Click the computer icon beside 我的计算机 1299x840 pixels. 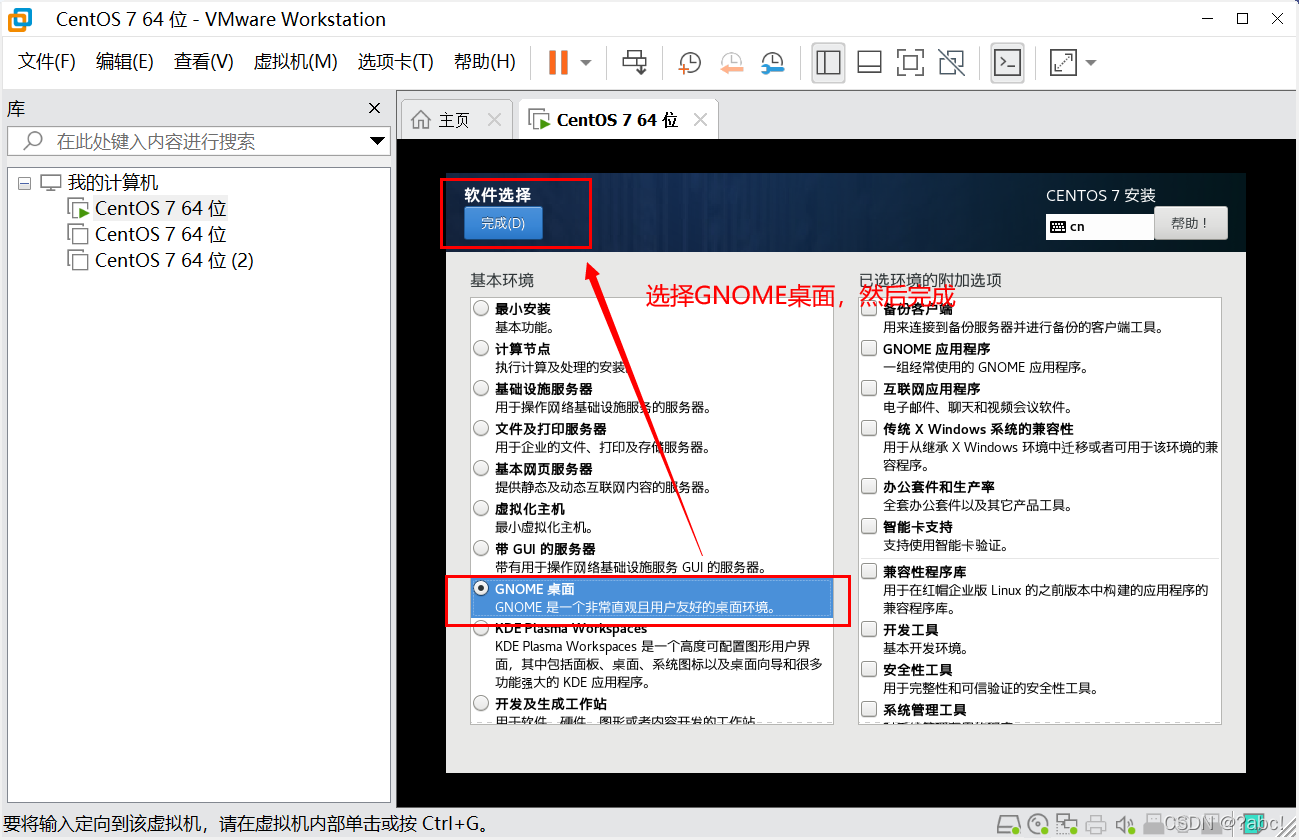tap(50, 183)
